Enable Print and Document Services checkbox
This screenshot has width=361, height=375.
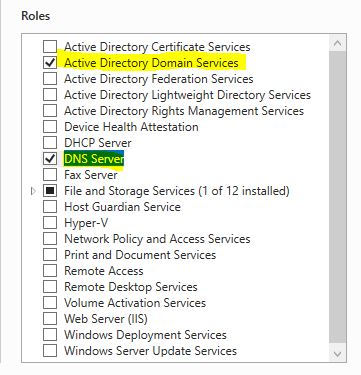click(50, 255)
